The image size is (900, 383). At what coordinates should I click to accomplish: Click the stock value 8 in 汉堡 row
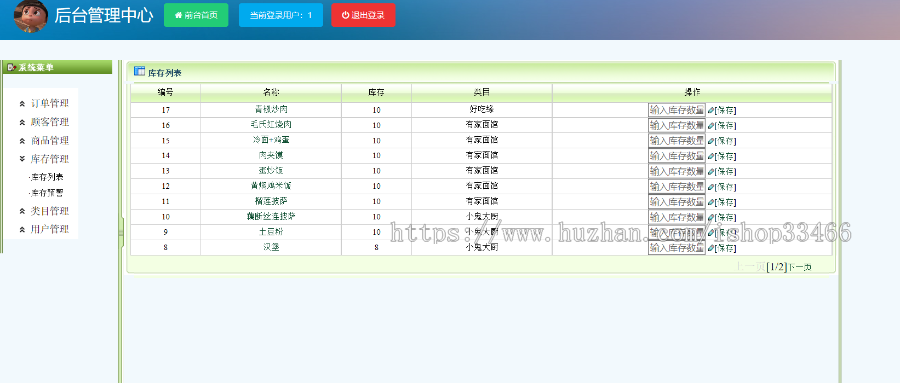point(377,248)
